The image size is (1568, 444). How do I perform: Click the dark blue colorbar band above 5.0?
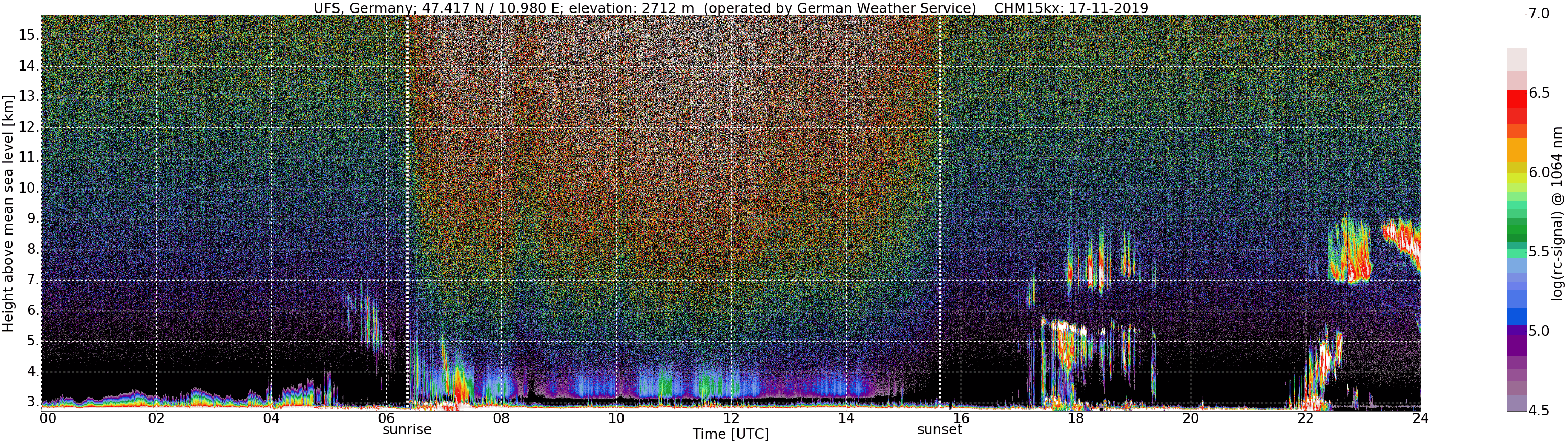[x=1516, y=316]
